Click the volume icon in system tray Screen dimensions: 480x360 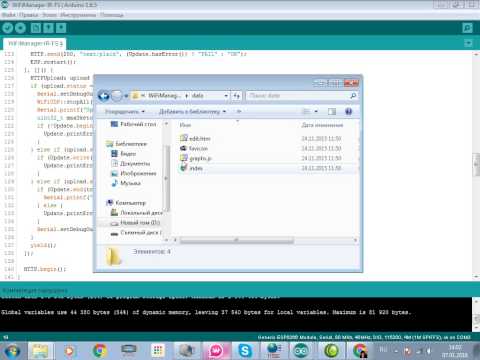(x=429, y=351)
